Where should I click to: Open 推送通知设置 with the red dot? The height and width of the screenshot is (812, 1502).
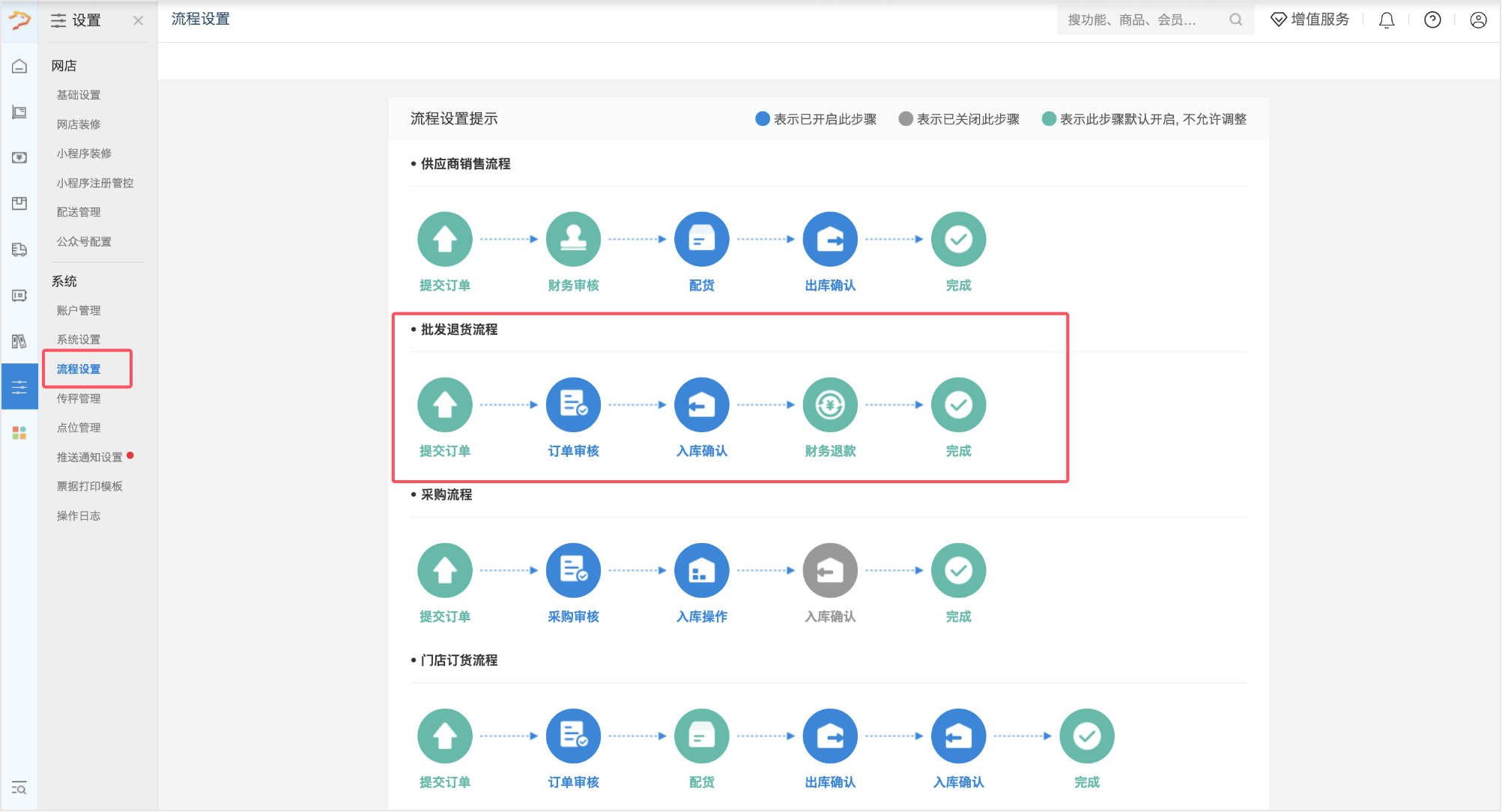[x=89, y=456]
